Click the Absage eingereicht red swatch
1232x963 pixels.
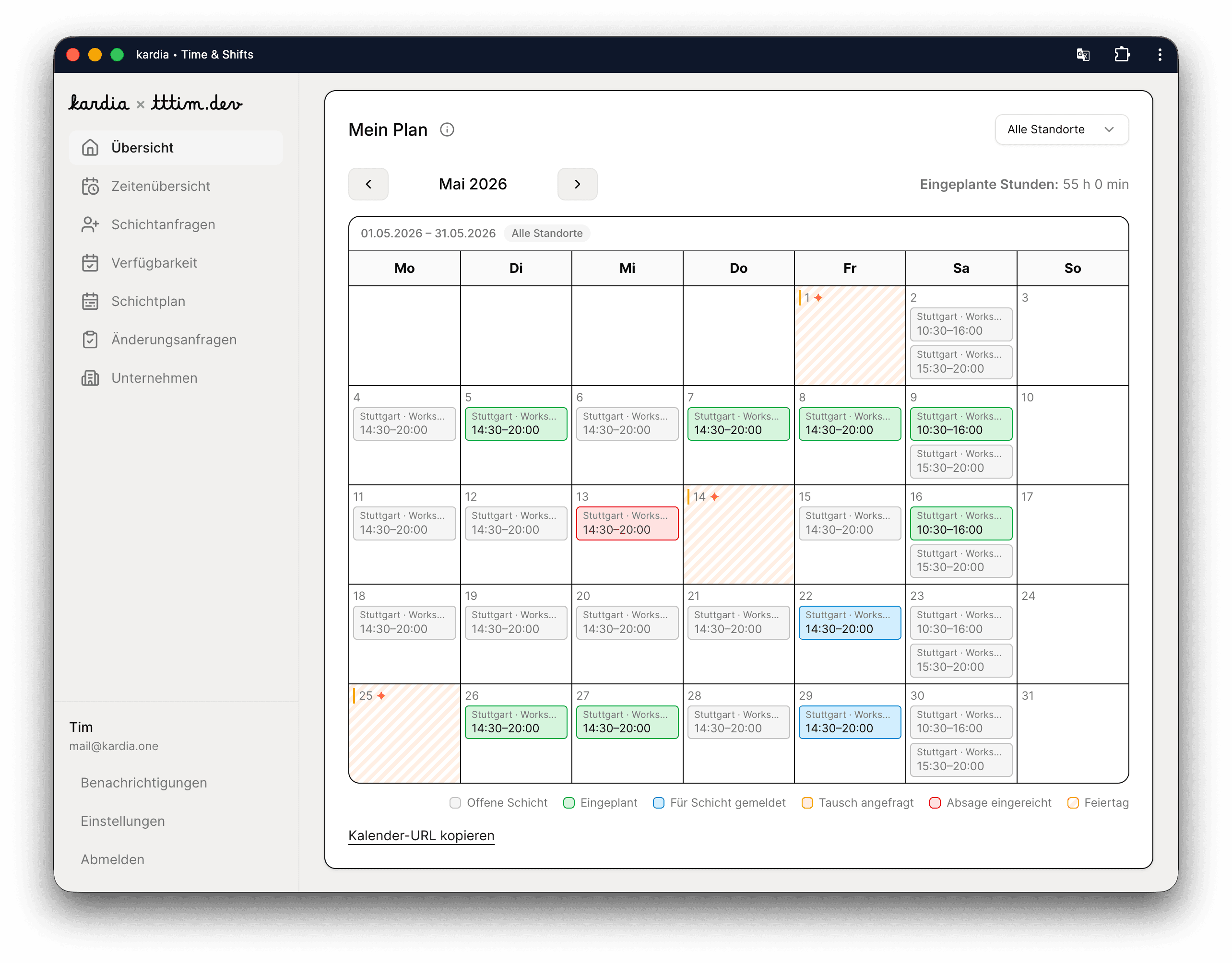tap(935, 803)
